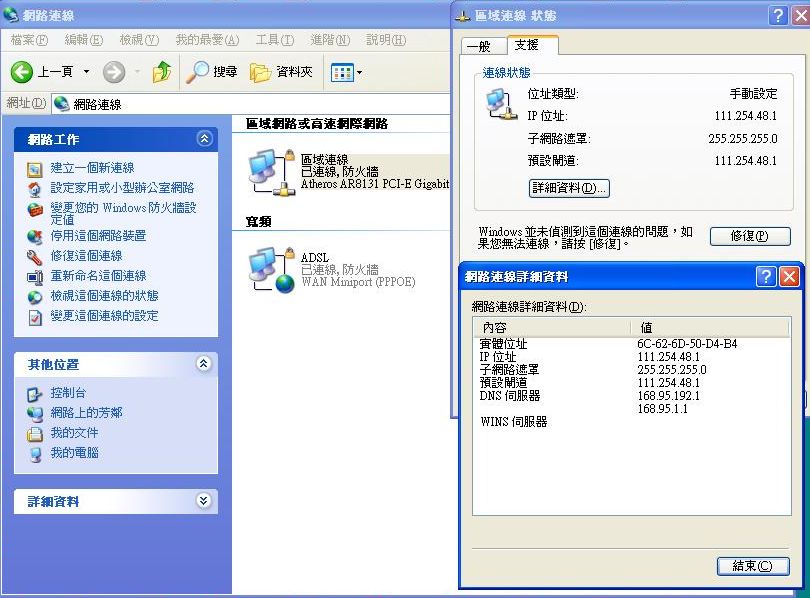Open the 說明(H) menu
The height and width of the screenshot is (598, 810).
click(386, 40)
